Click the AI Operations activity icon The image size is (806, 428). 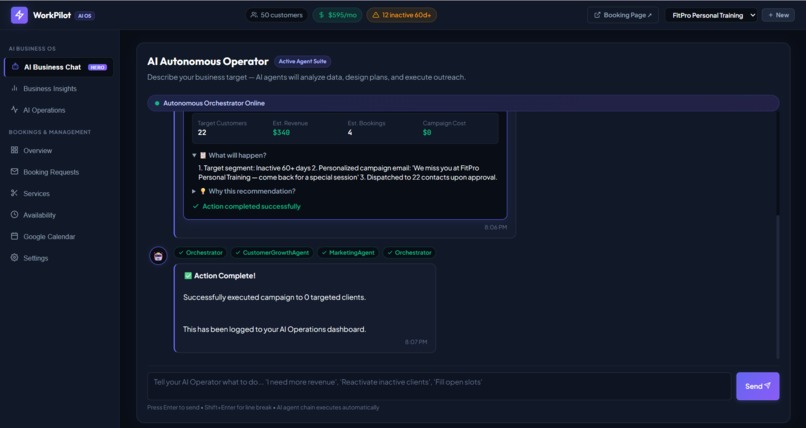point(14,110)
